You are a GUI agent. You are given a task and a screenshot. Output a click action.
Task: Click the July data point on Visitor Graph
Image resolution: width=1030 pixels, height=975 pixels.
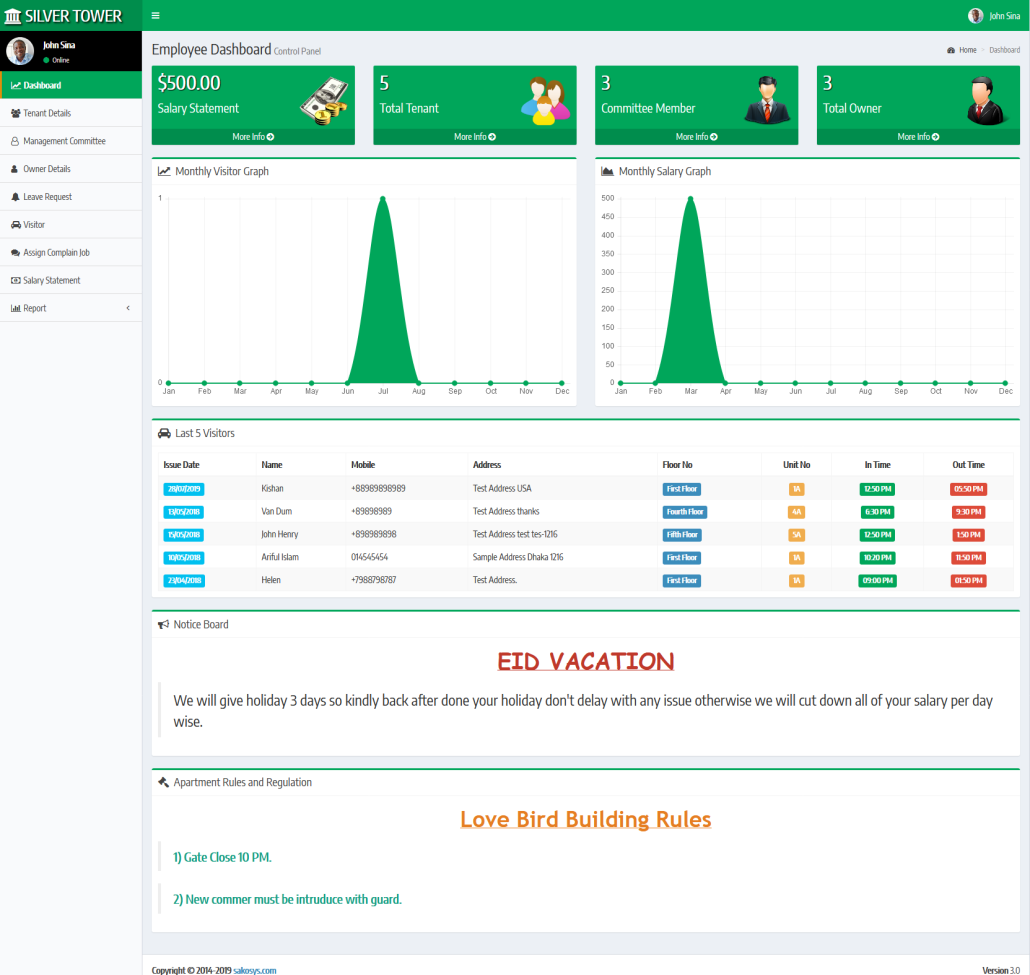[383, 198]
